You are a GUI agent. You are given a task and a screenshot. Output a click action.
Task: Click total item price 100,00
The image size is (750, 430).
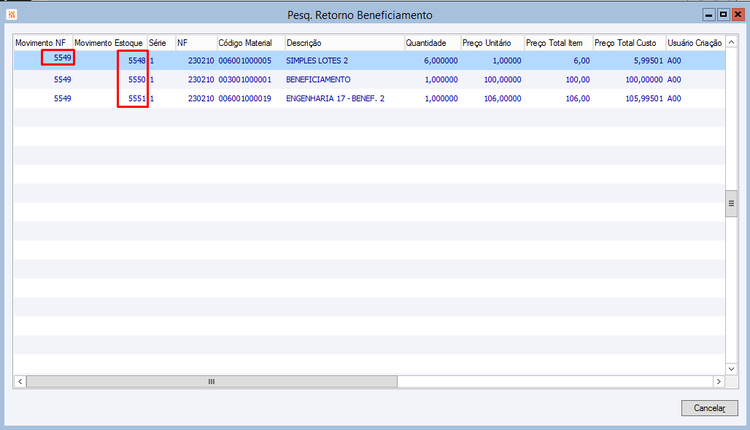pyautogui.click(x=578, y=79)
